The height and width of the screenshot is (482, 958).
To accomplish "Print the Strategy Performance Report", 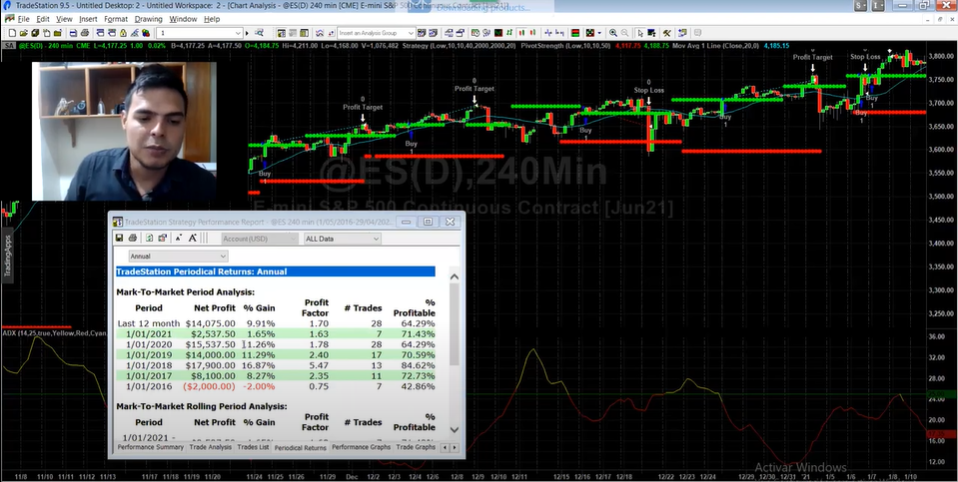I will pos(132,238).
